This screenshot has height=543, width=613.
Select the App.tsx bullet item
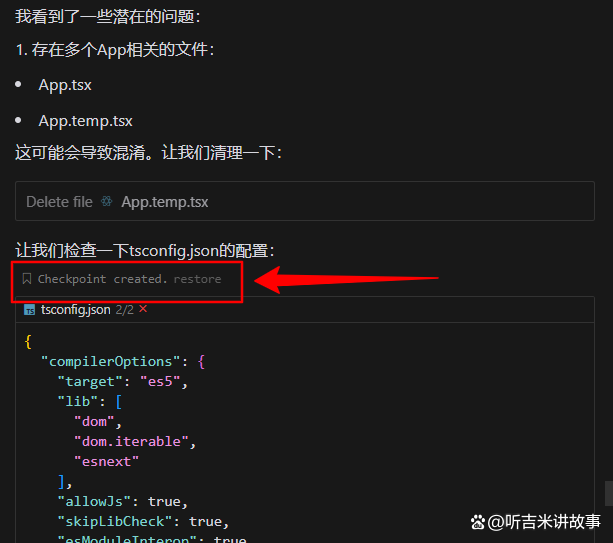coord(65,85)
